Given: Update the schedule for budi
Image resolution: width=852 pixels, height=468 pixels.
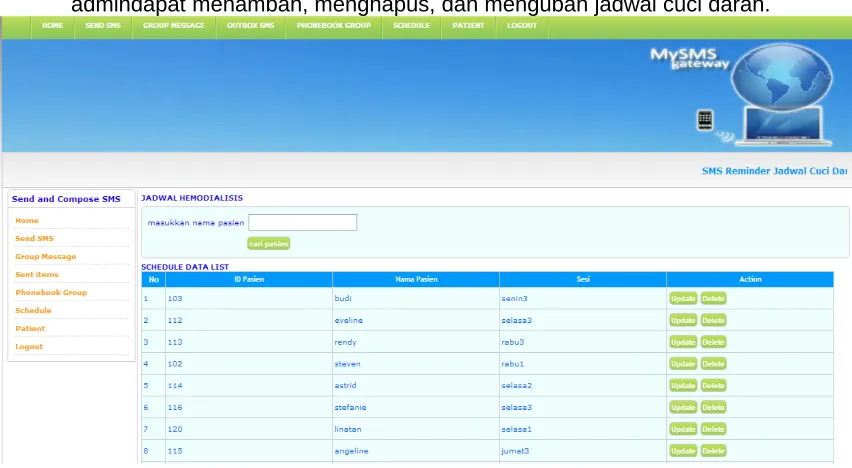Looking at the screenshot, I should tap(683, 298).
